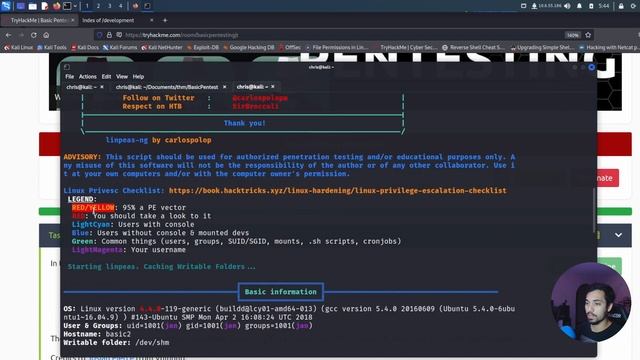Viewport: 640px width, 360px height.
Task: Click the battery power icon in tray
Action: point(591,6)
